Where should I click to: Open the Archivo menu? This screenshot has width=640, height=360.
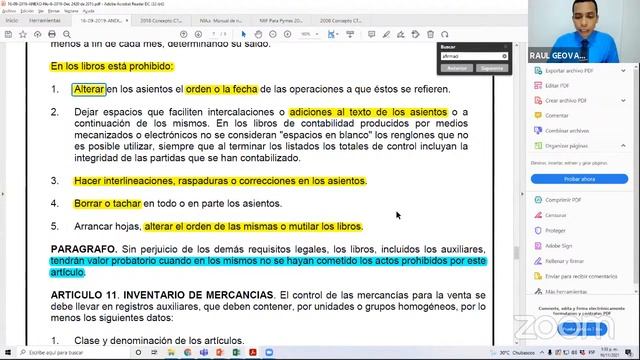point(9,11)
